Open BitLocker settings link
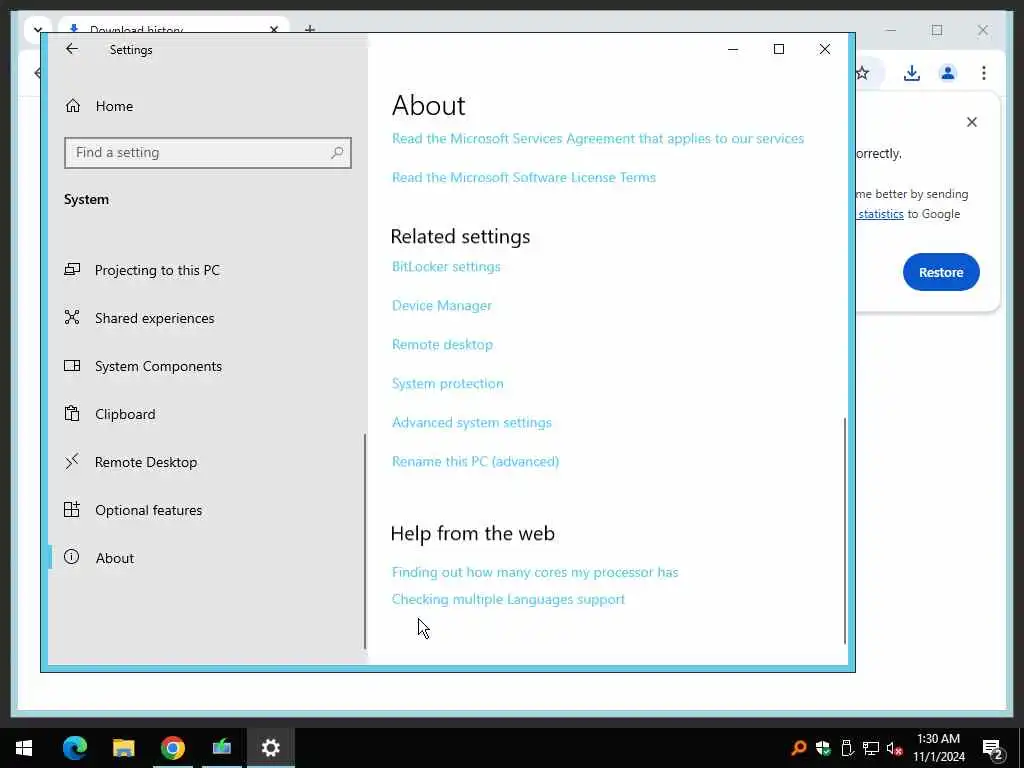1024x768 pixels. pyautogui.click(x=446, y=266)
